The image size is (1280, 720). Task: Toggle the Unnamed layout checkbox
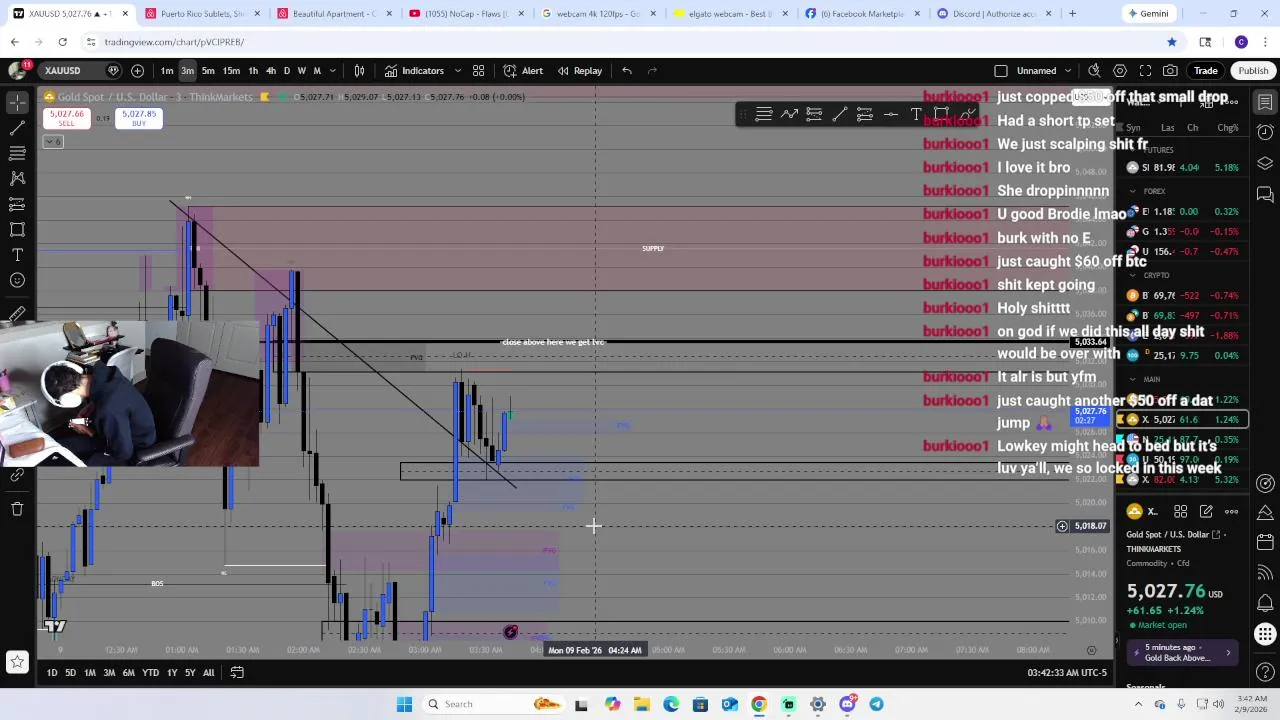point(1001,71)
